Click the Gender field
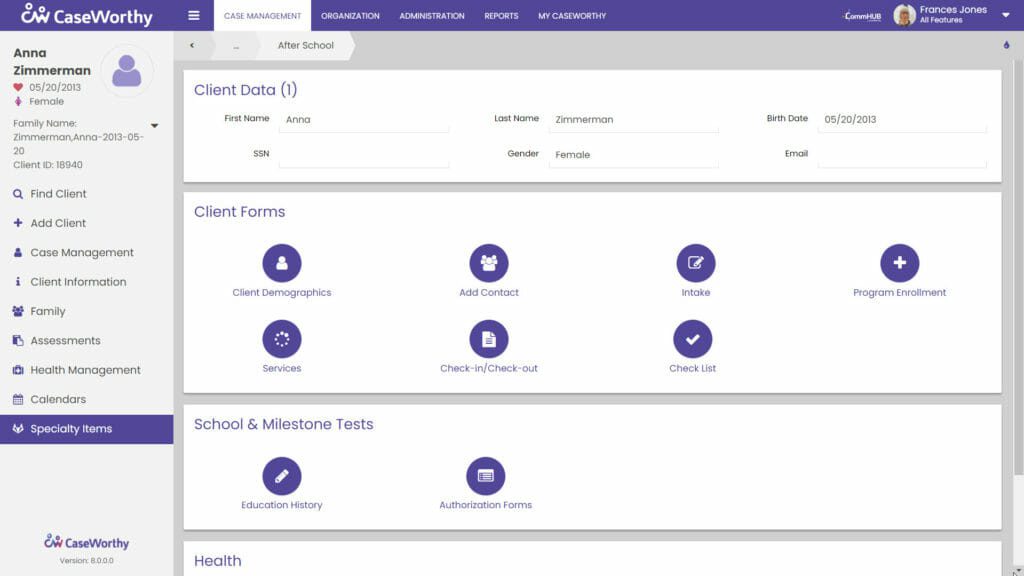Image resolution: width=1024 pixels, height=576 pixels. tap(633, 155)
